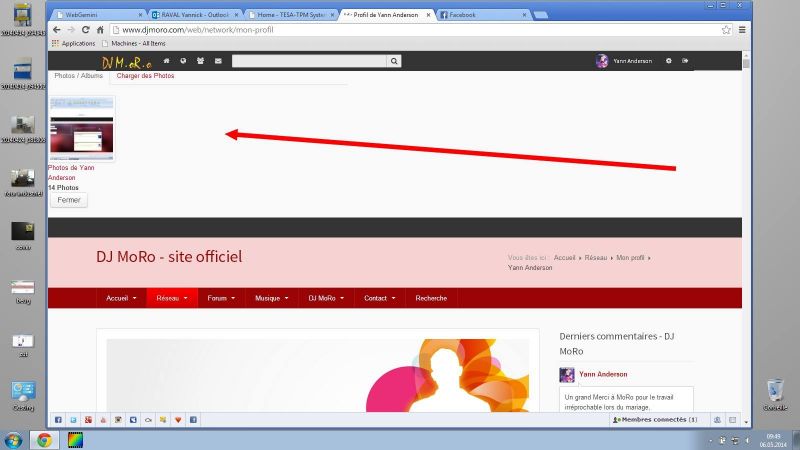
Task: Click Mon profil in the breadcrumb
Action: tap(630, 258)
